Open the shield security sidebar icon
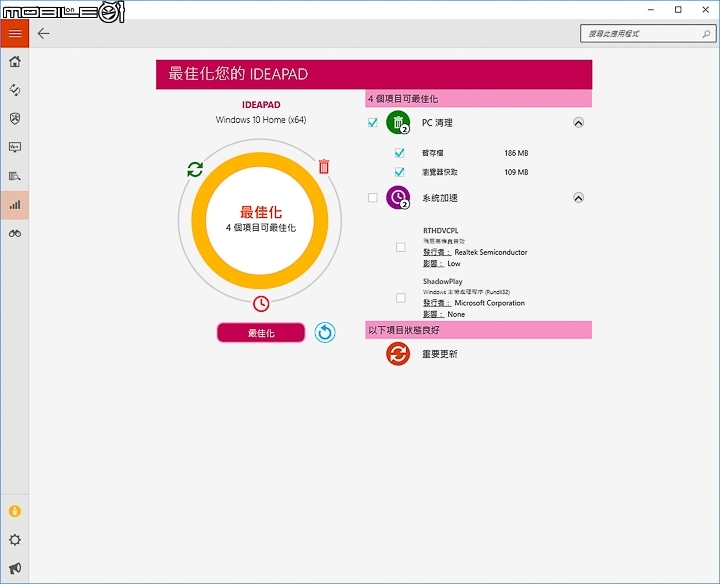The width and height of the screenshot is (720, 584). pos(15,119)
